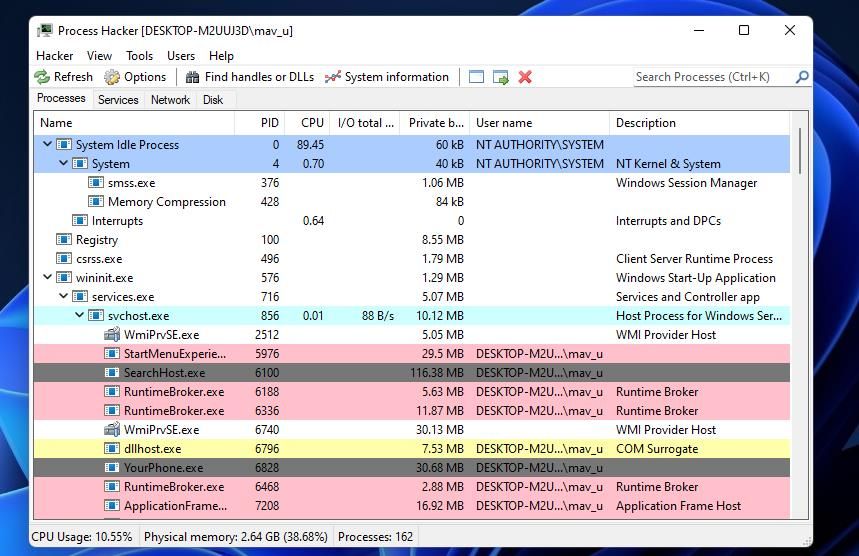Sort by Private bytes column header
Screen dimensions: 859x556
(x=435, y=123)
